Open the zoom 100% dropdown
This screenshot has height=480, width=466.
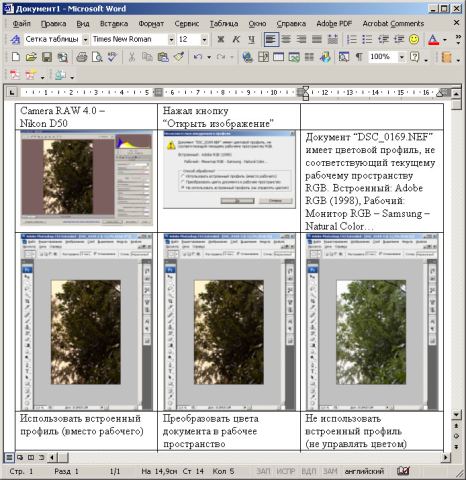pos(402,57)
